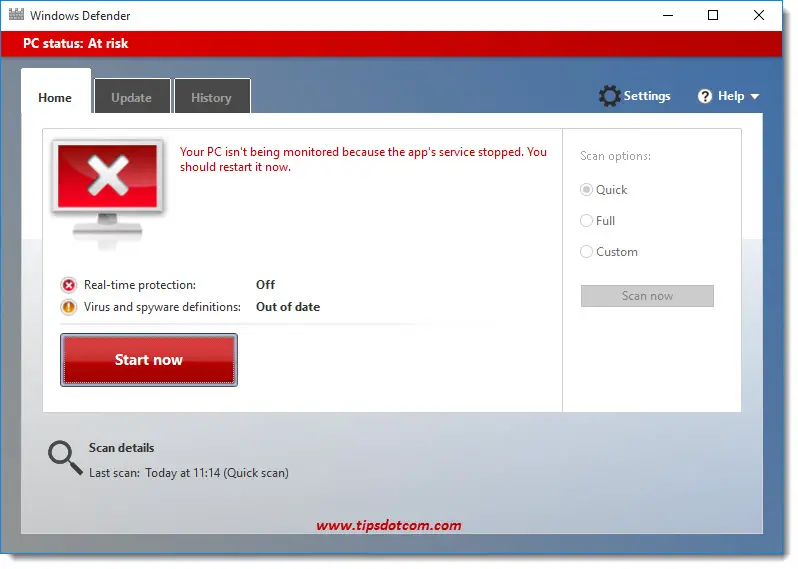Image resolution: width=798 pixels, height=569 pixels.
Task: Click the 'Scan details' heading
Action: click(121, 448)
